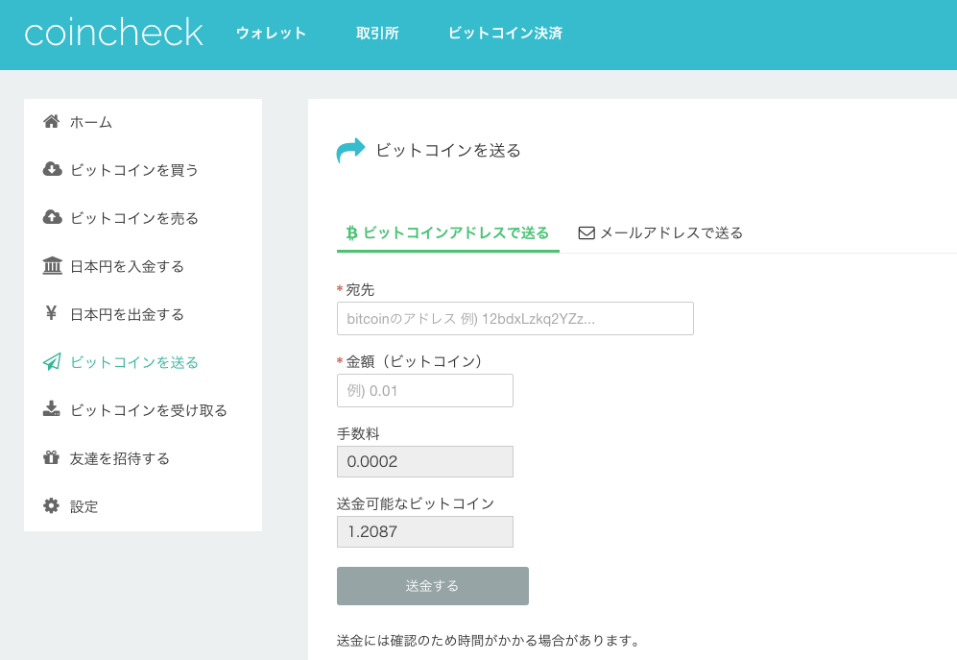Click the coincheck logo
This screenshot has height=660, width=957.
(x=114, y=32)
